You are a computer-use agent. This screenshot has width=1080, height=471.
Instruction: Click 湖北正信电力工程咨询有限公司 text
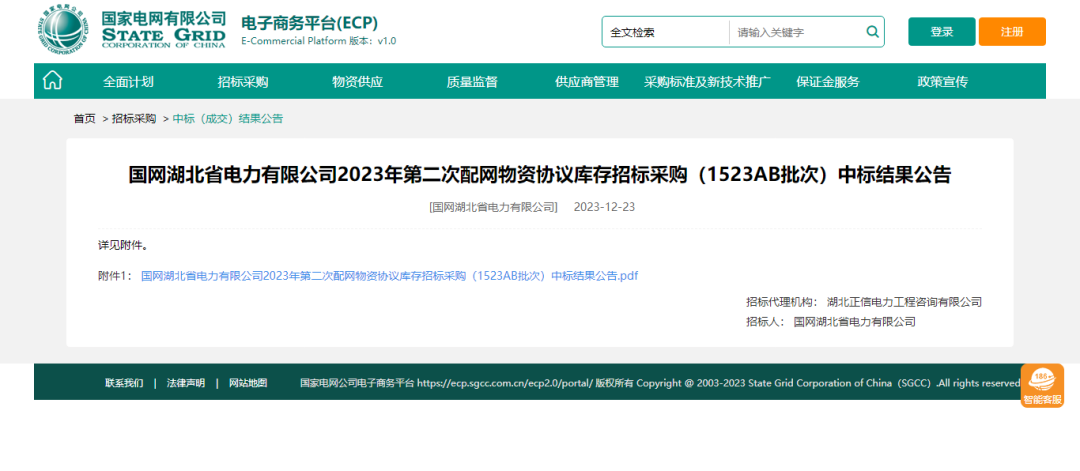coord(904,302)
